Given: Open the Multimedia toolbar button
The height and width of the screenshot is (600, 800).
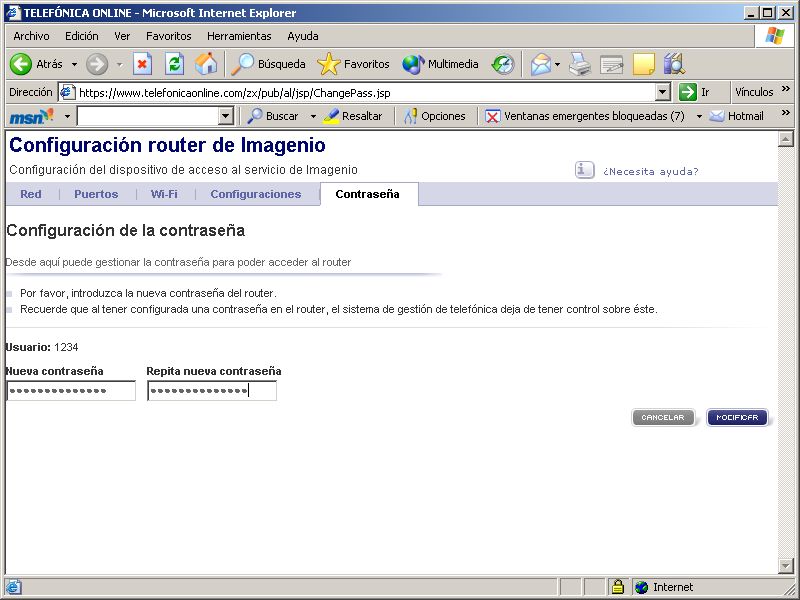Looking at the screenshot, I should 440,64.
